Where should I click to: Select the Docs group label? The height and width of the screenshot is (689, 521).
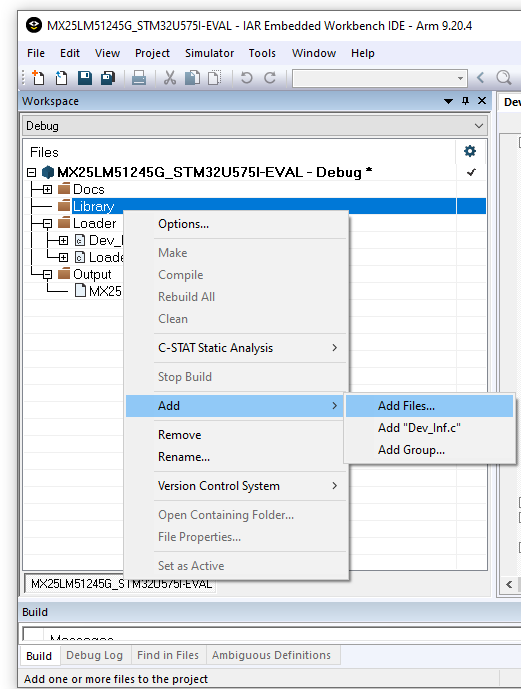[x=89, y=189]
